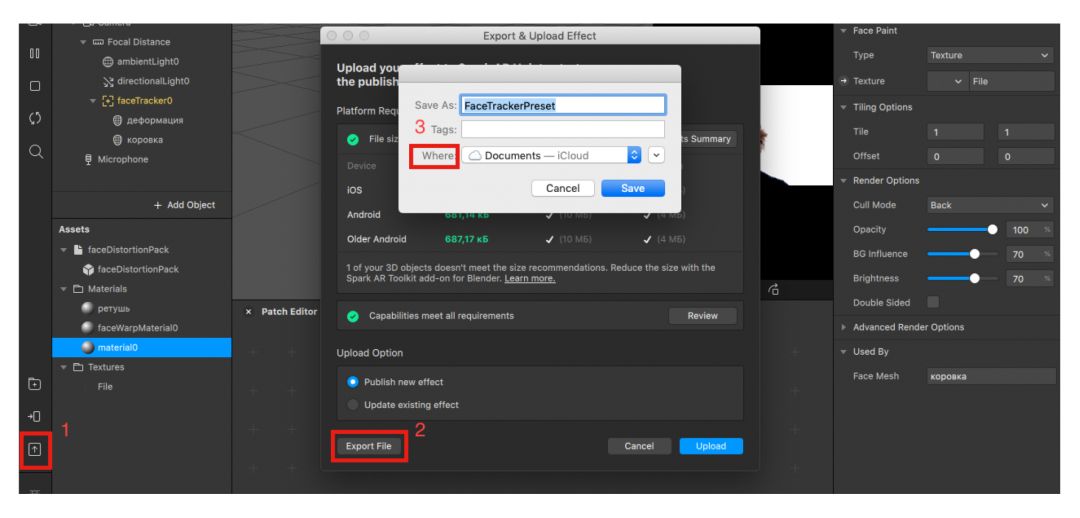Image resolution: width=1080 pixels, height=518 pixels.
Task: Open the Cull Mode dropdown
Action: [x=990, y=205]
